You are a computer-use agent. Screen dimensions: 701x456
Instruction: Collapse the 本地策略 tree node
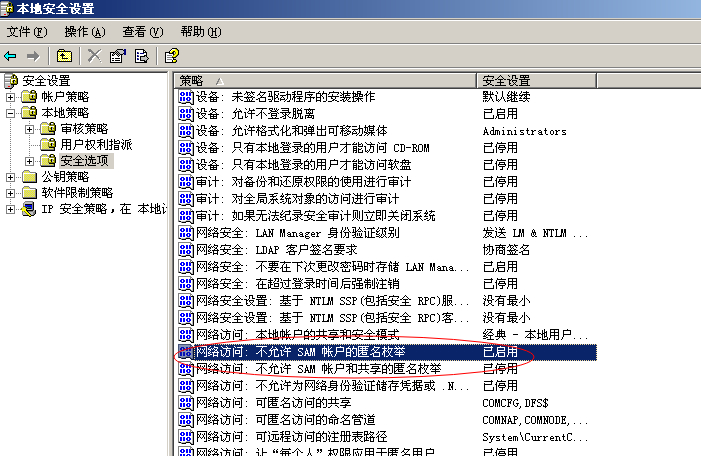[10, 113]
